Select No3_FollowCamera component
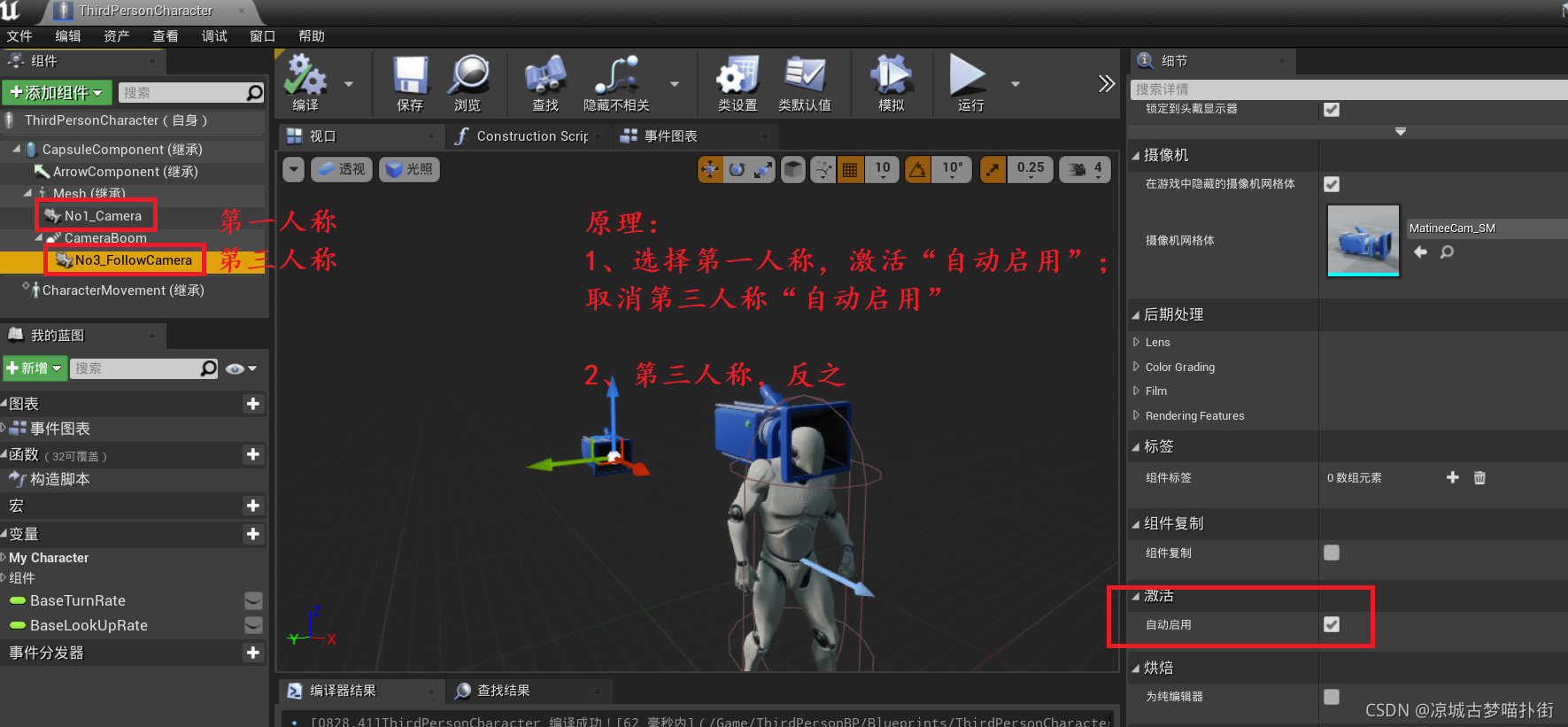 (x=133, y=260)
